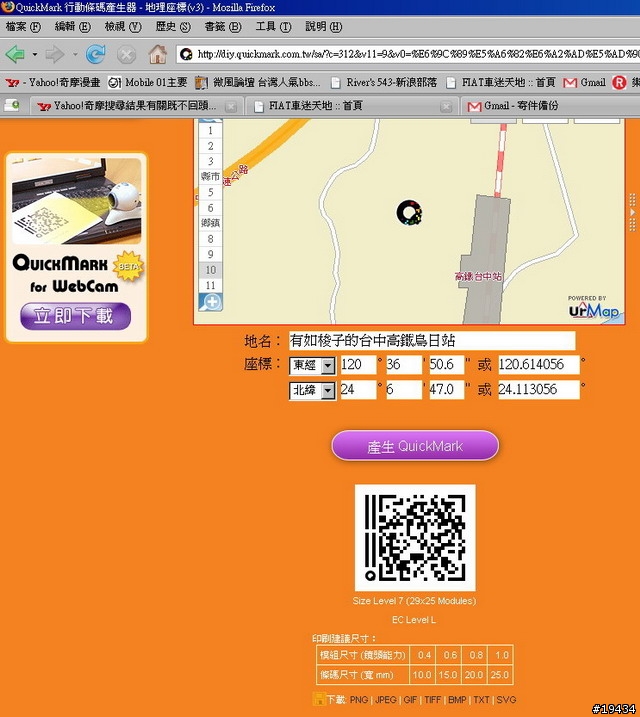Go back with the green arrow
Image resolution: width=640 pixels, height=717 pixels.
pyautogui.click(x=16, y=54)
